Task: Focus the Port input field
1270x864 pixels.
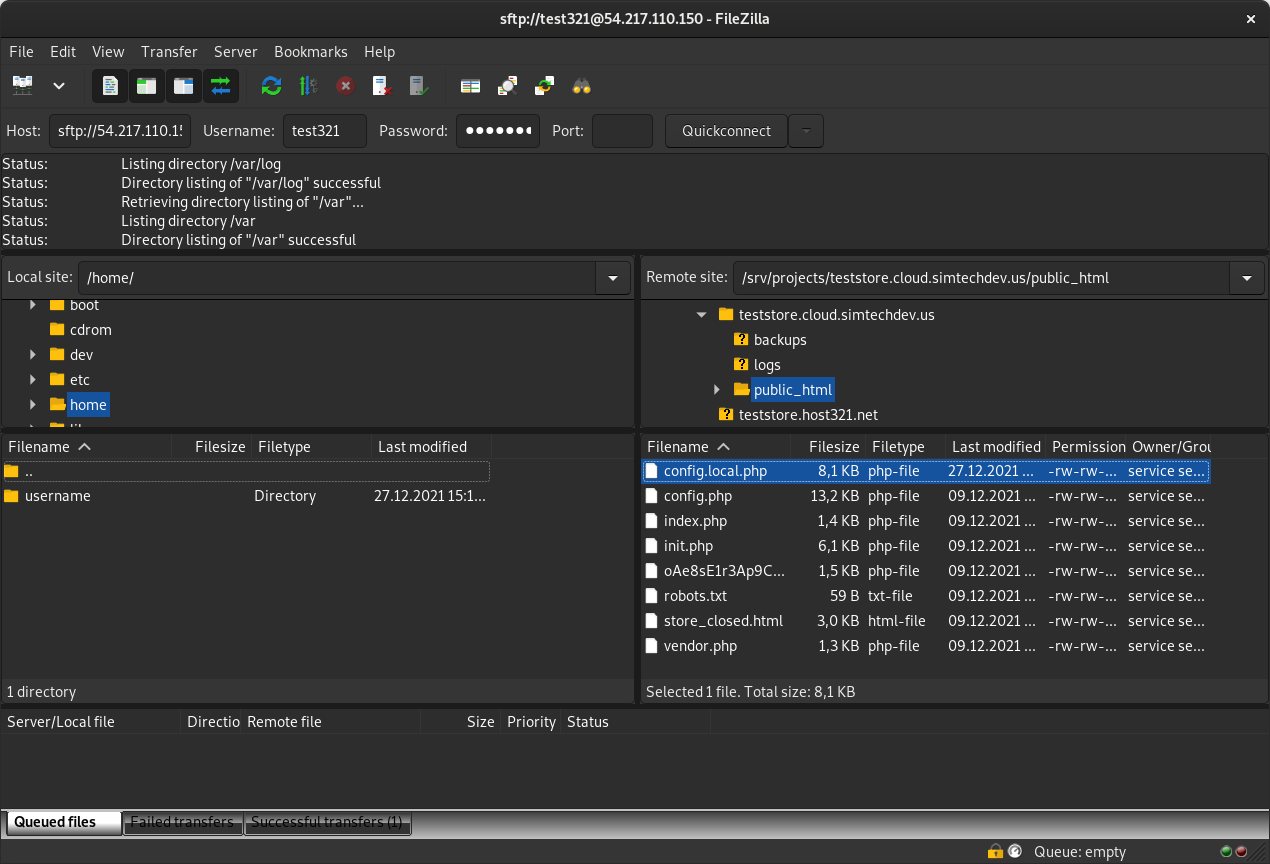Action: (622, 131)
